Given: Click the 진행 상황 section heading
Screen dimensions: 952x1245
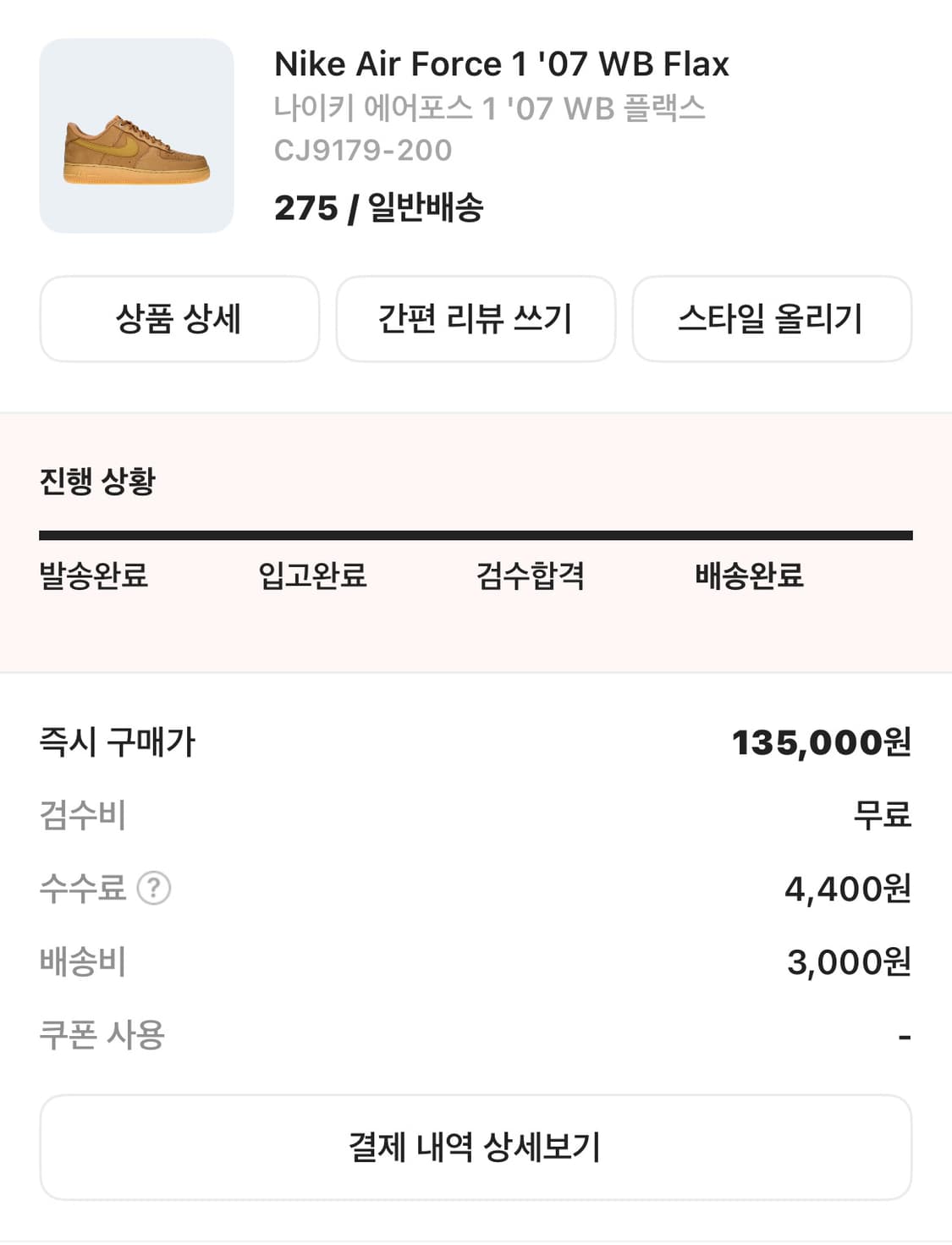Looking at the screenshot, I should pos(97,481).
